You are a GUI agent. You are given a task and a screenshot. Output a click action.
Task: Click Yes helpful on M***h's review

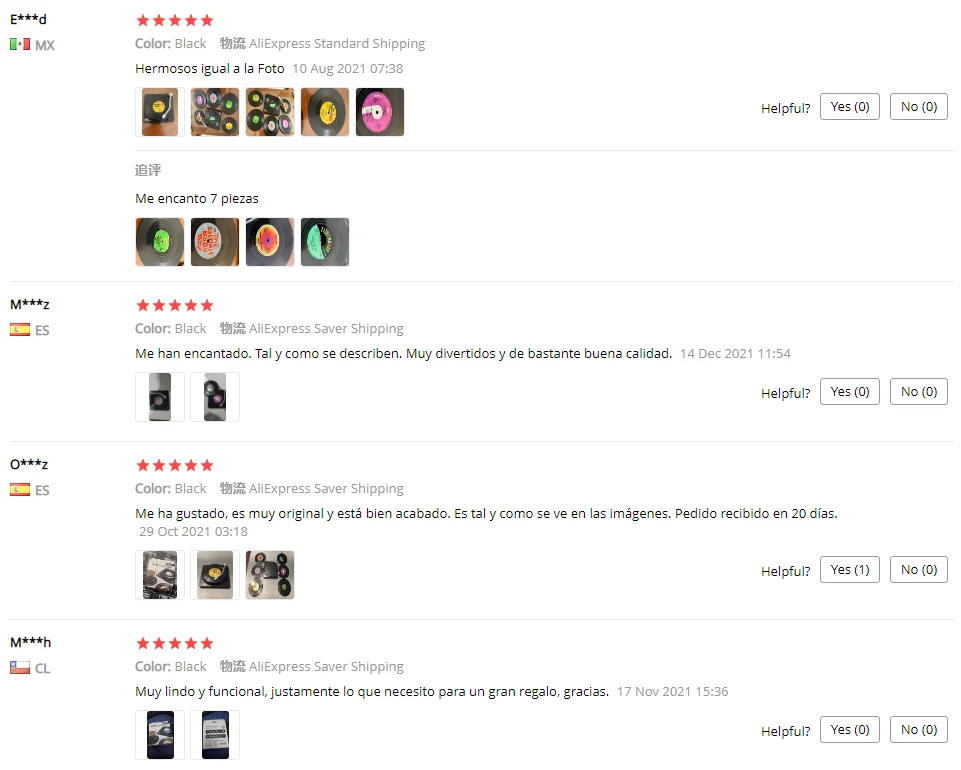[849, 730]
